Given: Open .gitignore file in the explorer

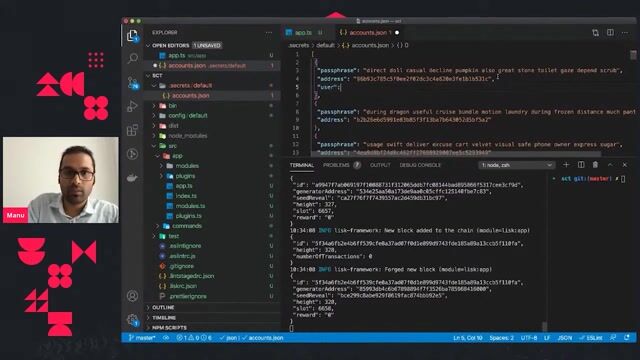Looking at the screenshot, I should click(x=181, y=266).
